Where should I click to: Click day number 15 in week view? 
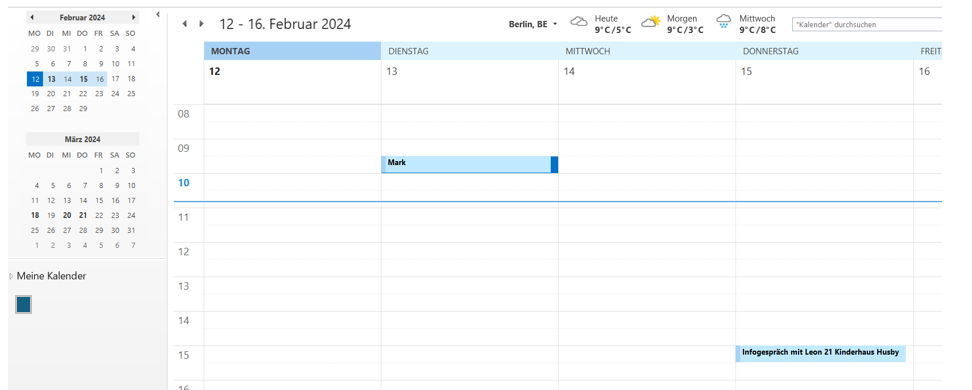click(x=746, y=71)
